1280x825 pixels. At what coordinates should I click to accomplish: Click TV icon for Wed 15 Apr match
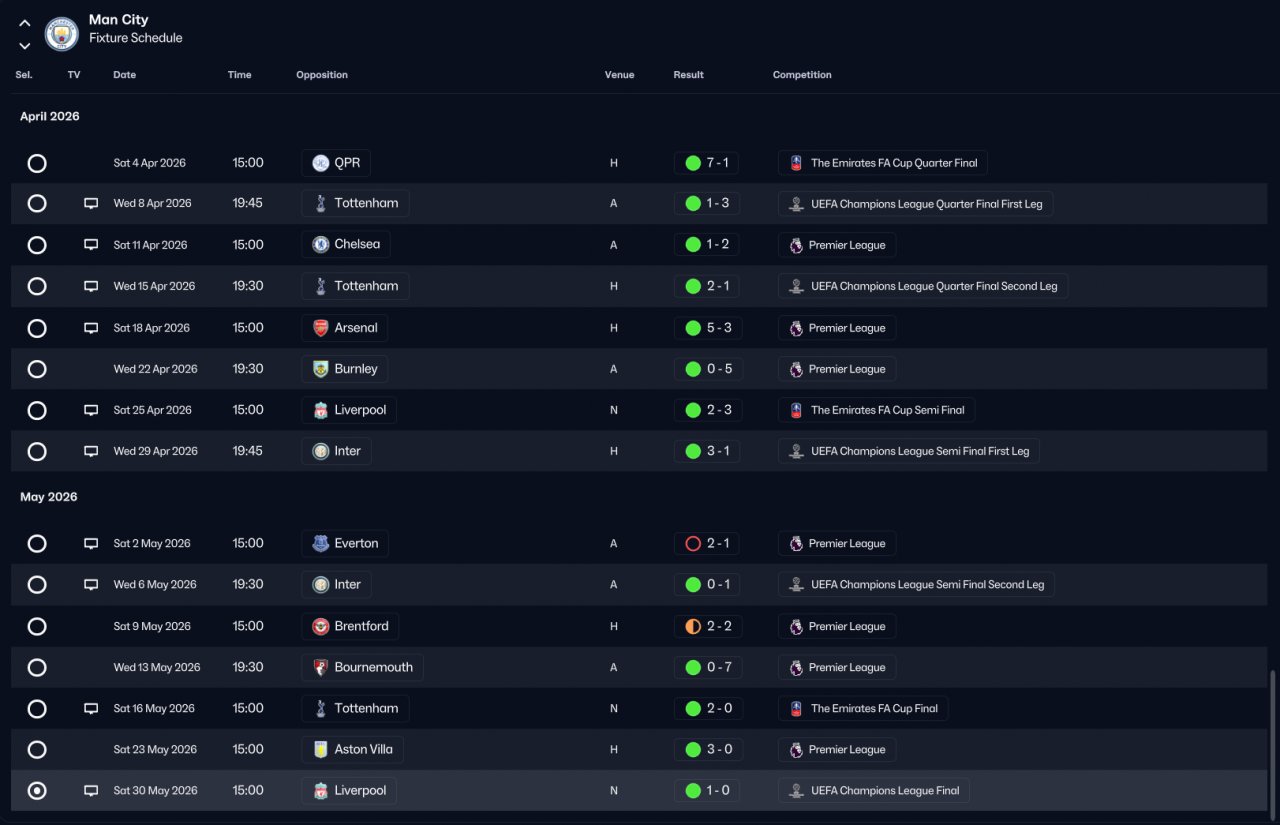(91, 286)
